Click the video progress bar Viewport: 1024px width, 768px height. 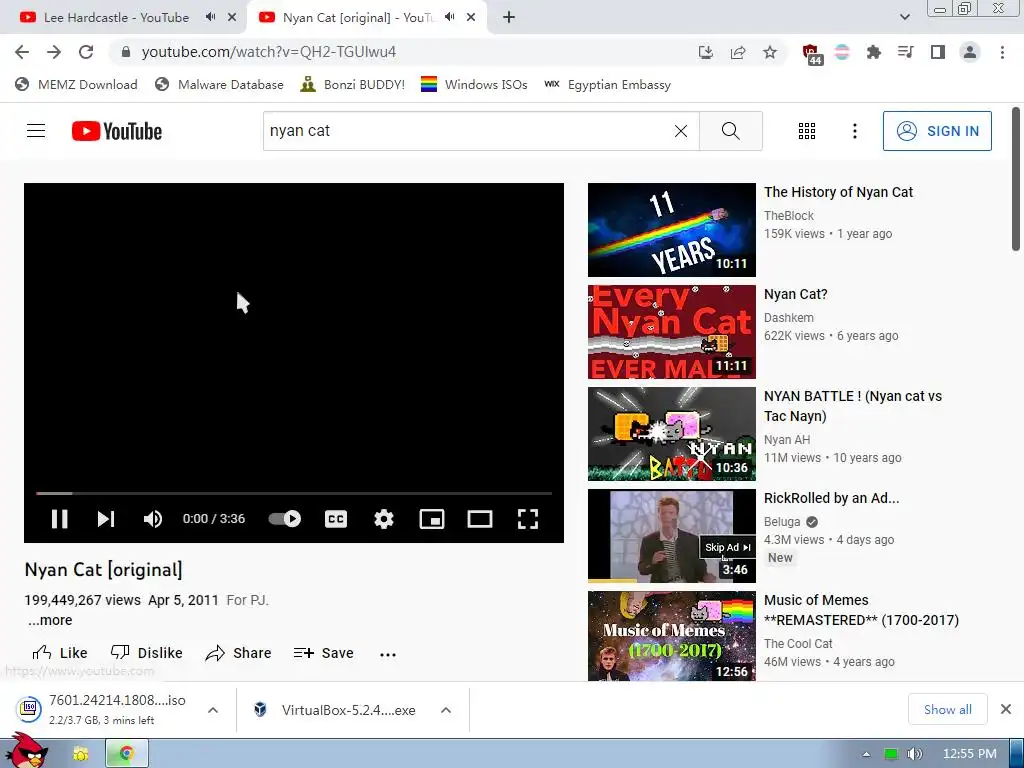click(294, 493)
